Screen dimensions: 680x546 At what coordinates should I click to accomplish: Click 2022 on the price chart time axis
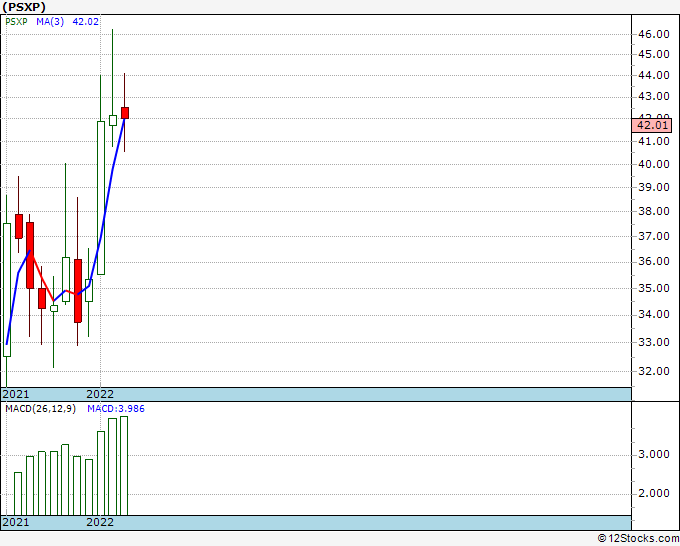click(100, 394)
